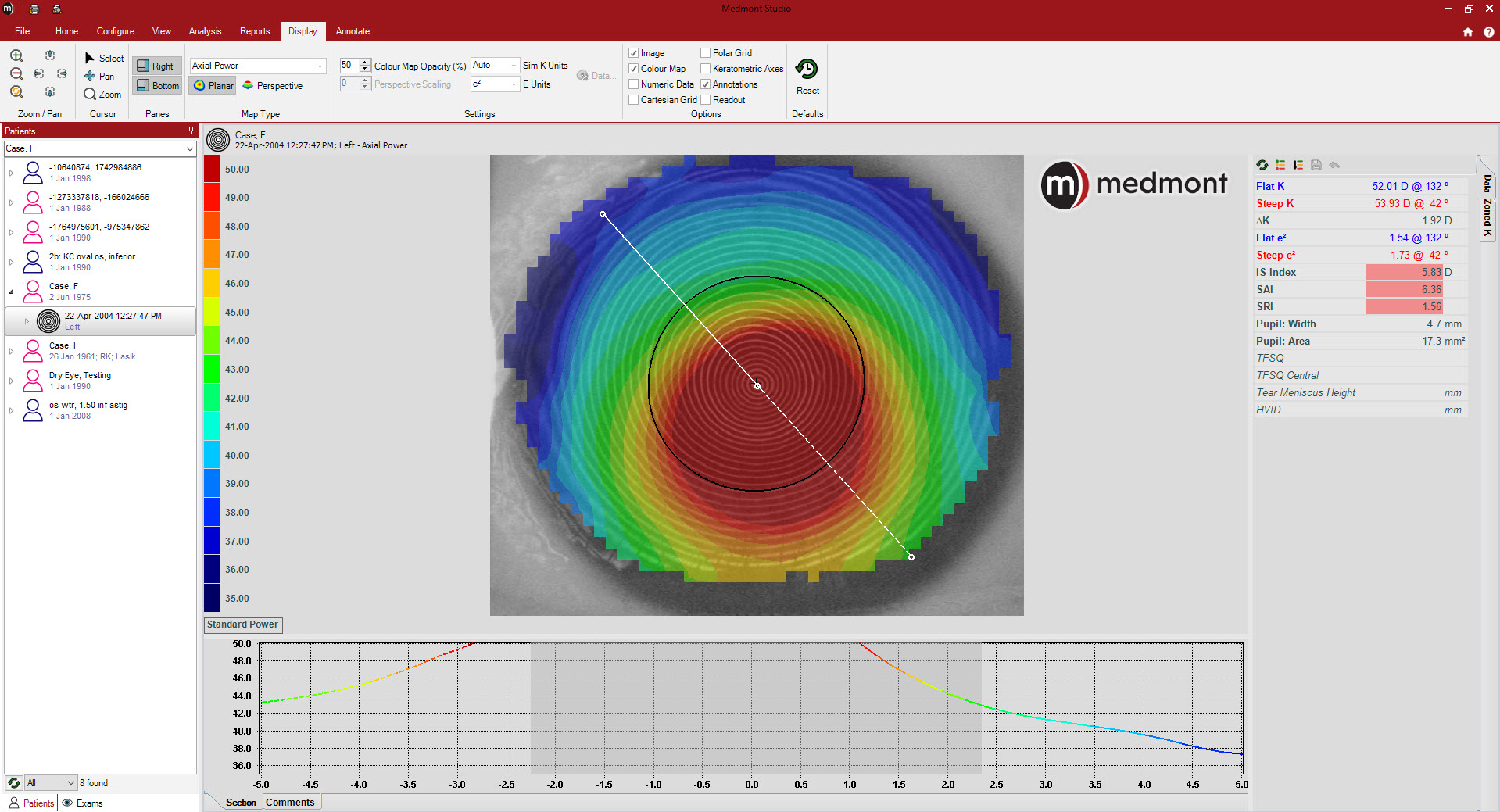This screenshot has height=812, width=1500.
Task: Open the Comments tab below the graph
Action: (x=290, y=803)
